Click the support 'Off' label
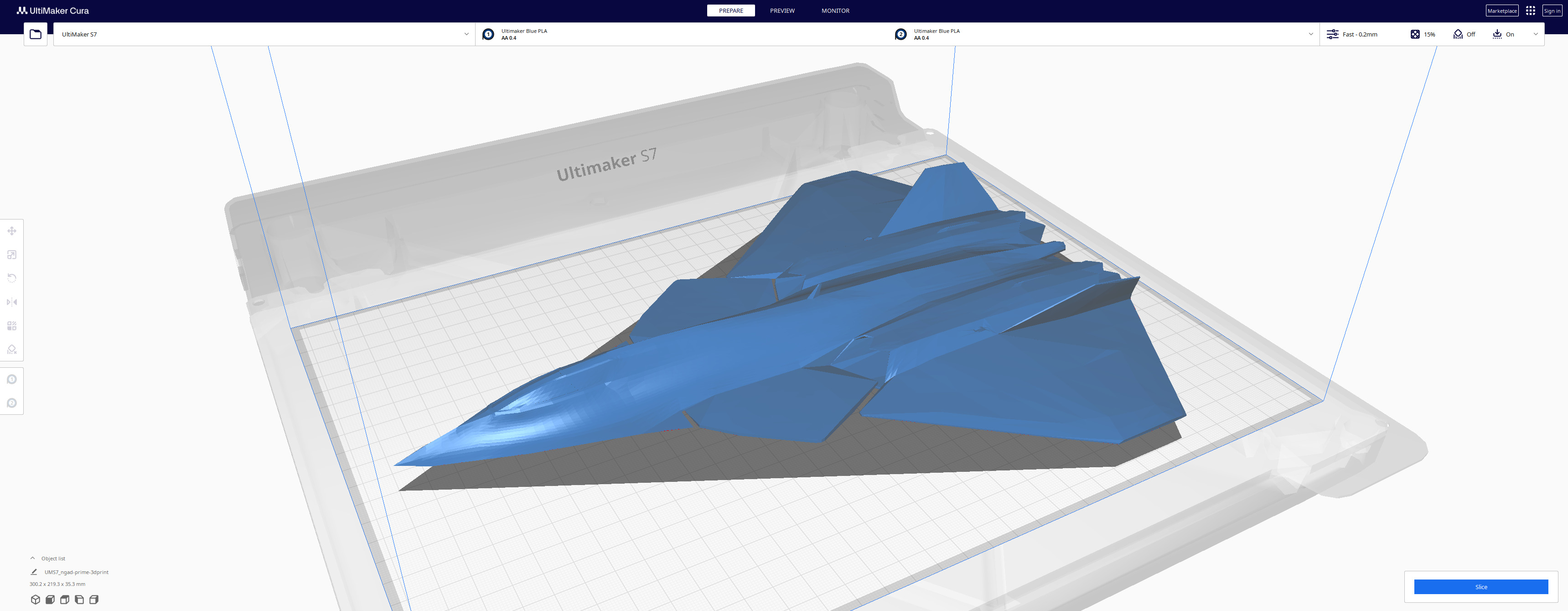 1470,34
